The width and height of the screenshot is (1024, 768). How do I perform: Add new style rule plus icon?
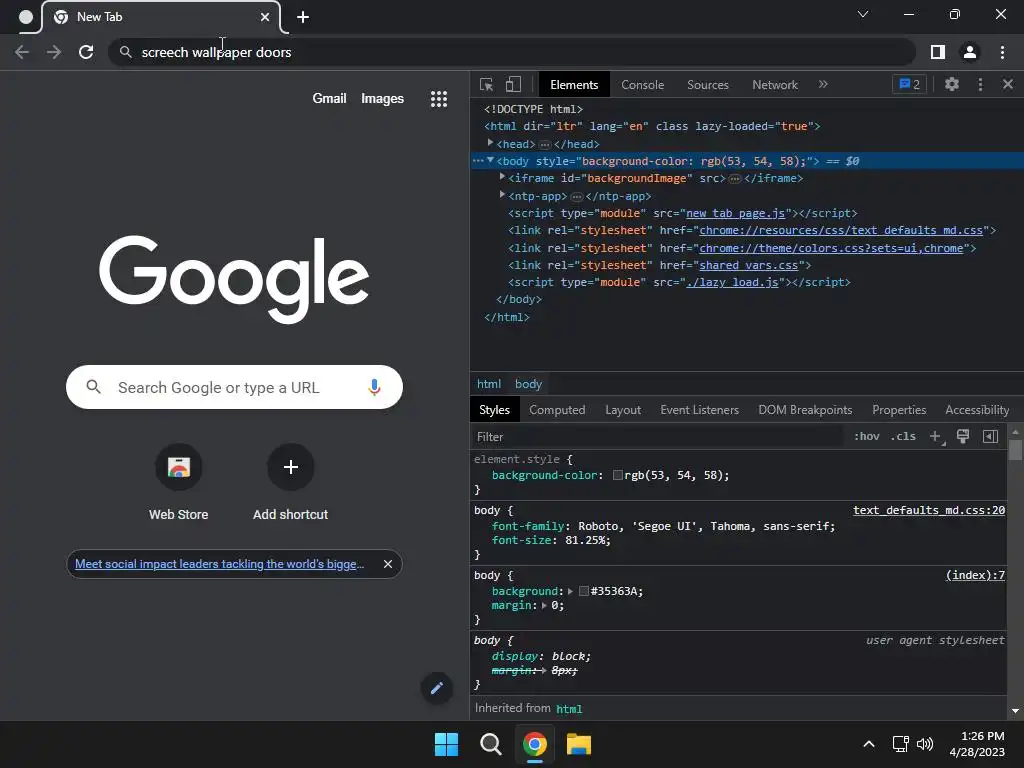pos(935,436)
